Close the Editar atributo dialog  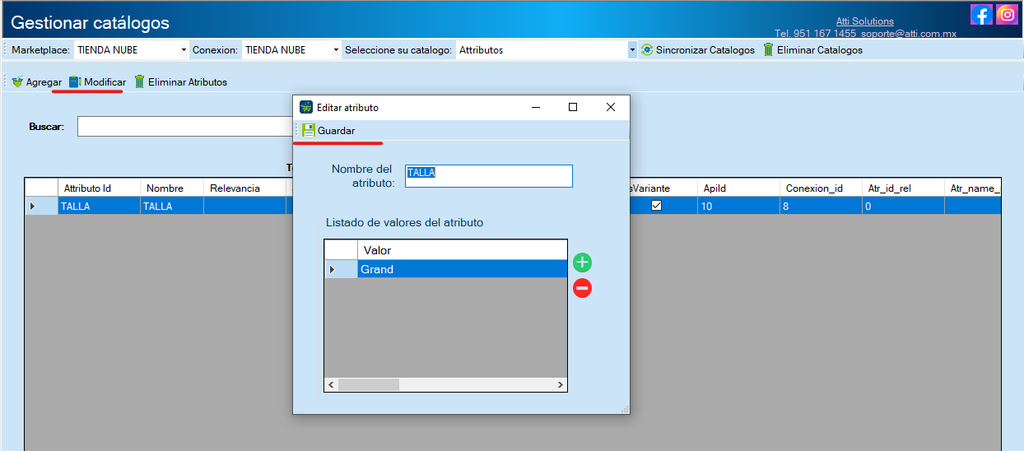tap(611, 107)
